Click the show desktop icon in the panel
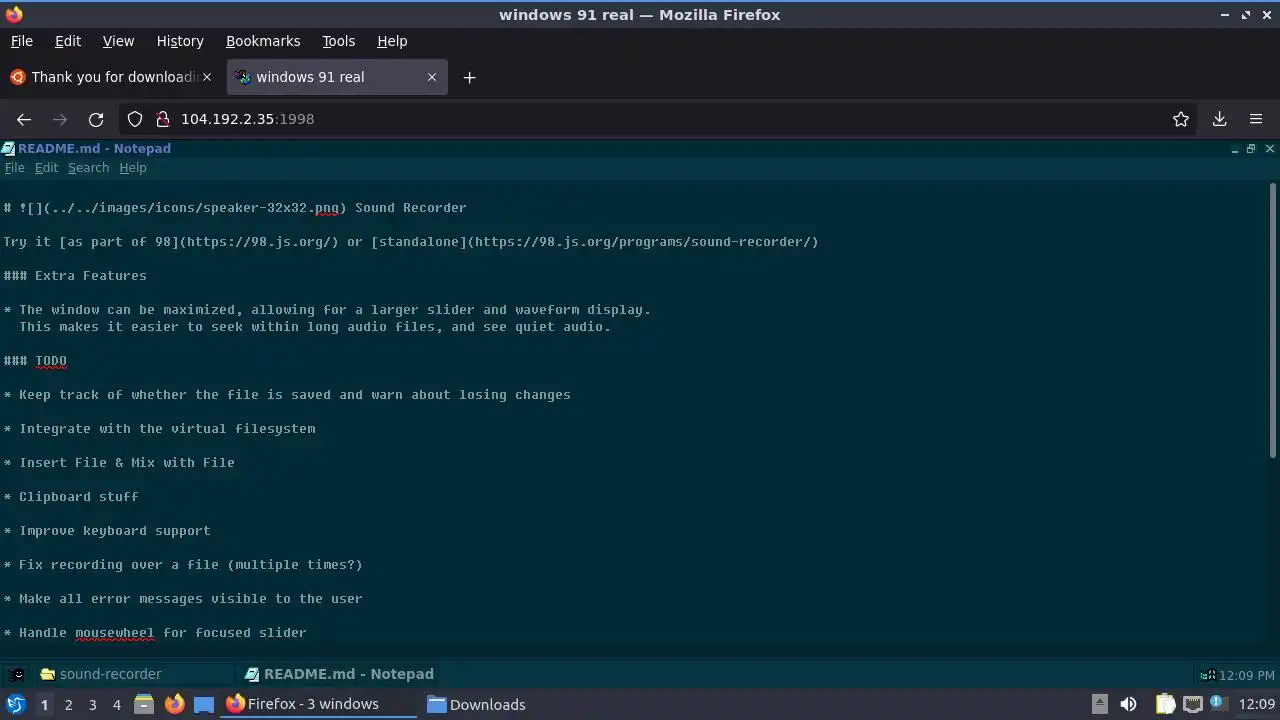The height and width of the screenshot is (720, 1280). pyautogui.click(x=204, y=704)
